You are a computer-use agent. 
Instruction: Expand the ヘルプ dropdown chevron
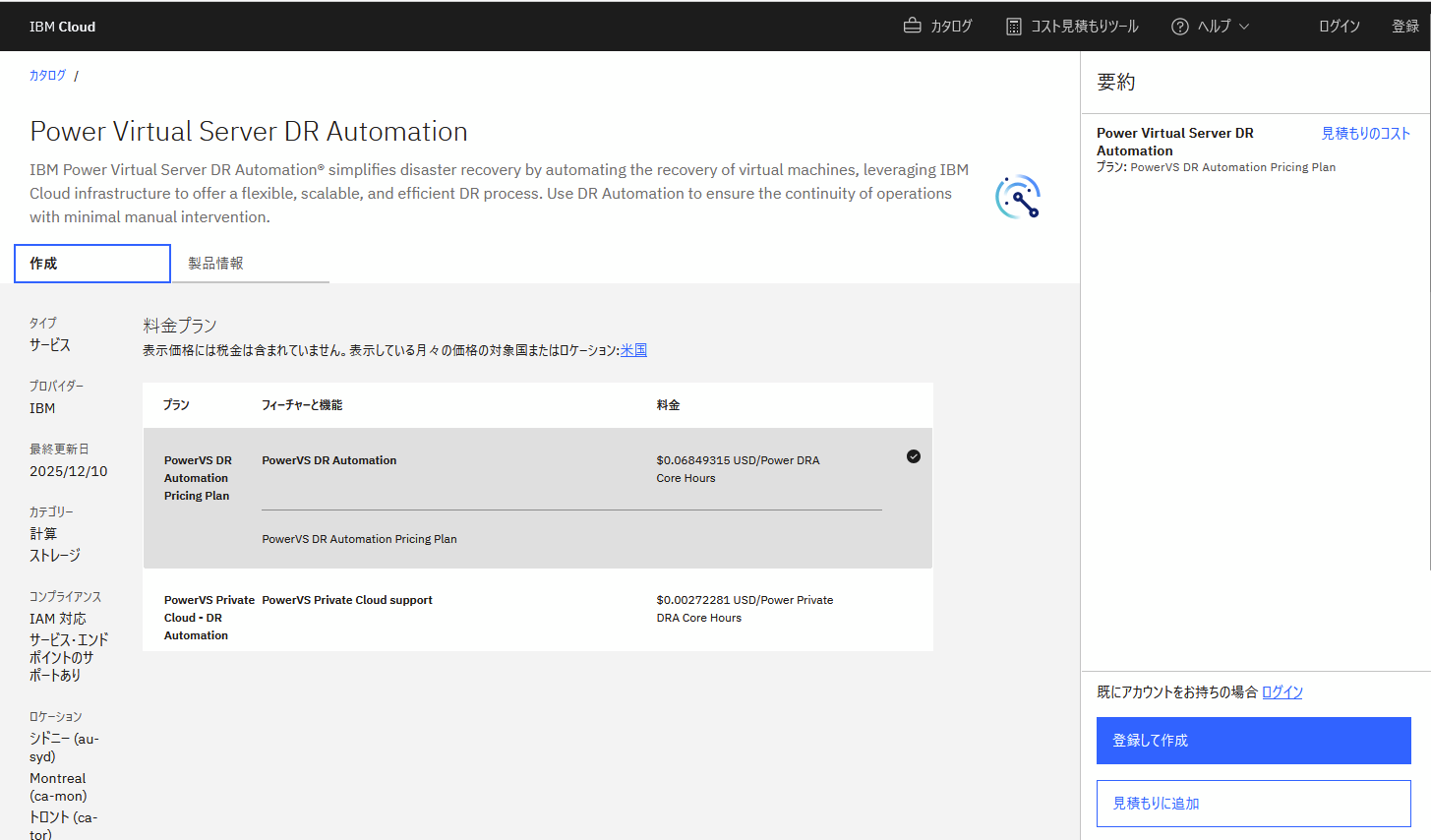coord(1244,27)
